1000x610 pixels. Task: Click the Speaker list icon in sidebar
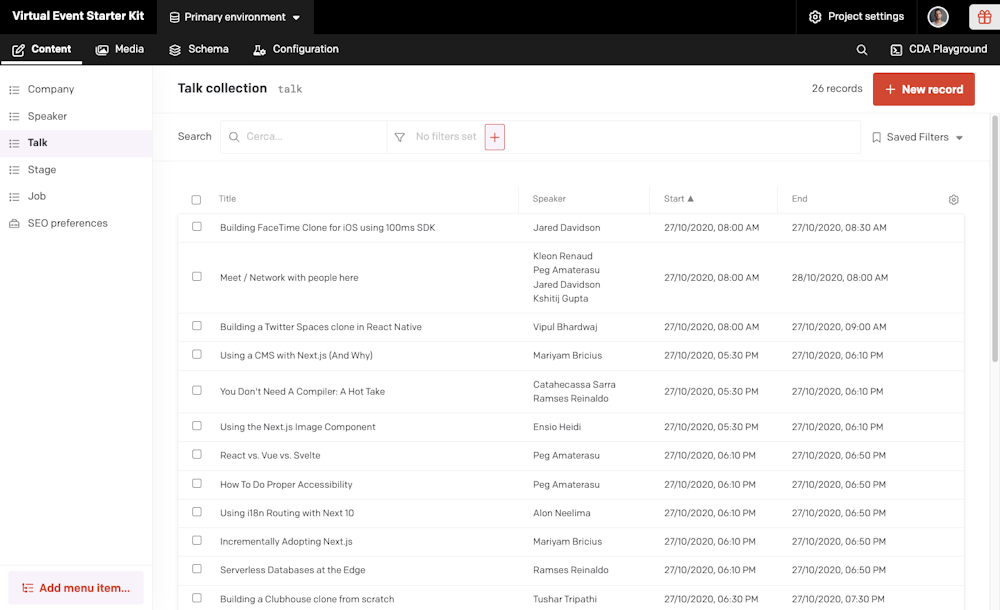click(x=14, y=117)
